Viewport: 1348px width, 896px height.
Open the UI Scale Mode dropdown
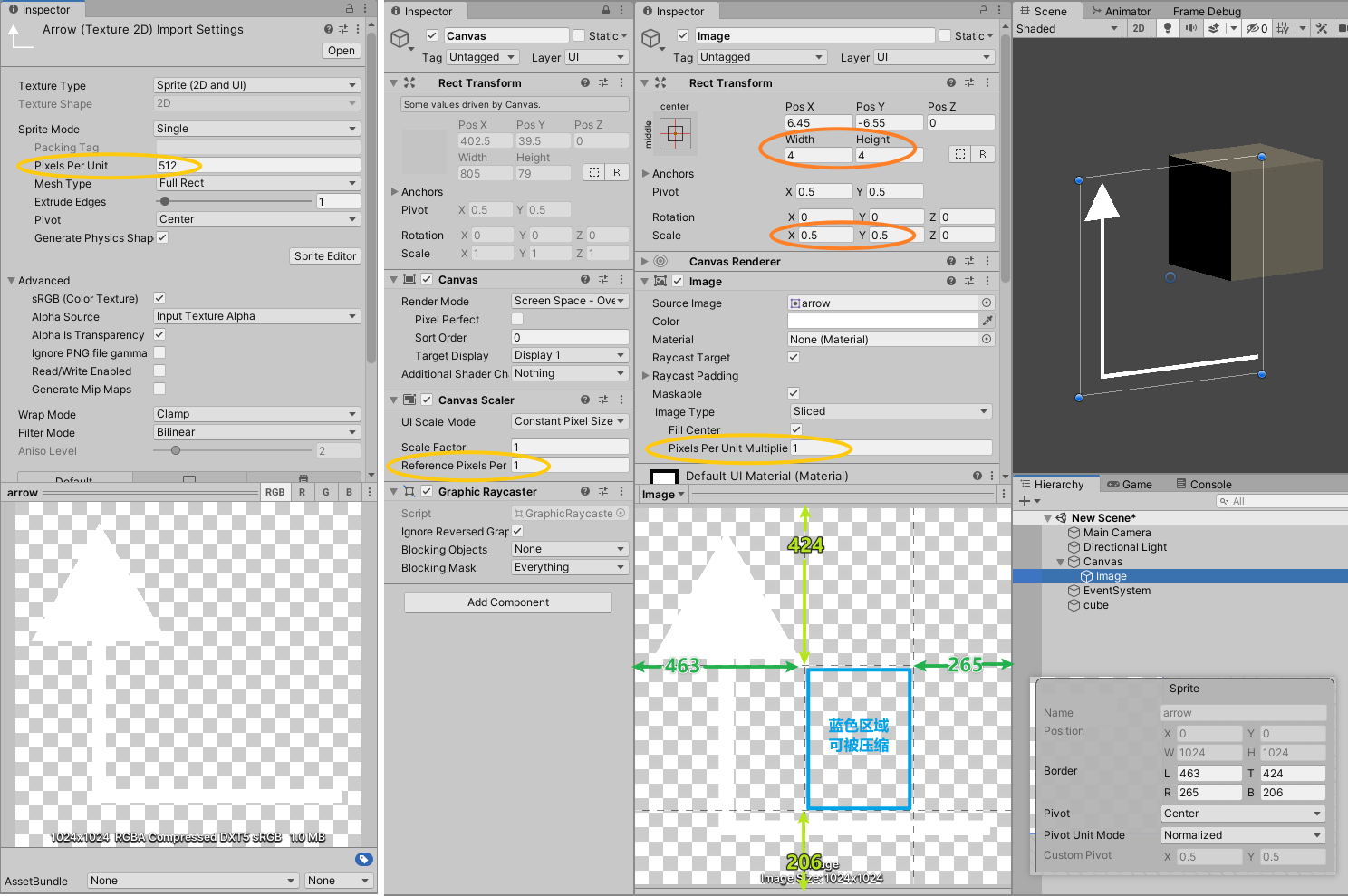click(570, 421)
